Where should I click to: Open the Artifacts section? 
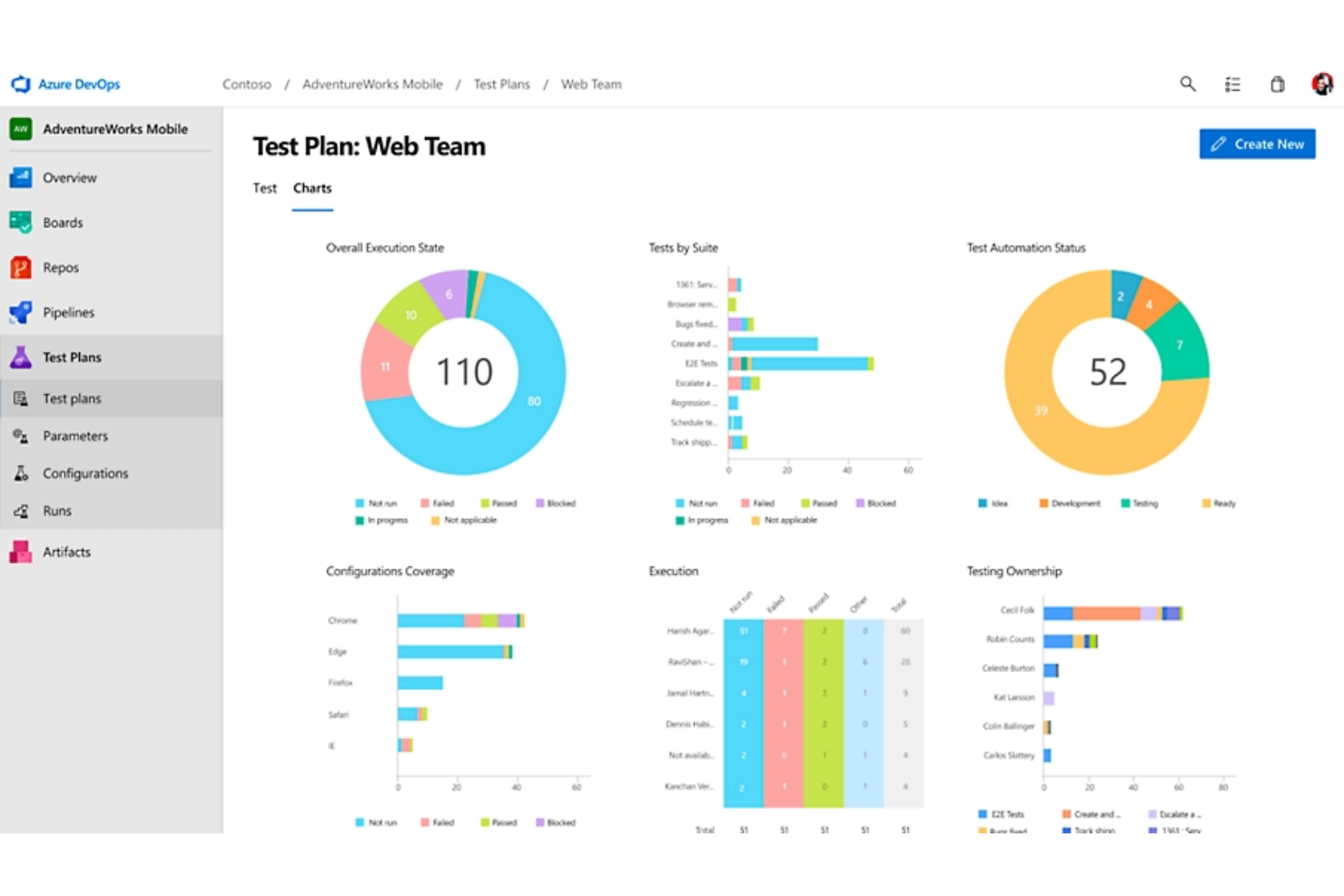[67, 551]
